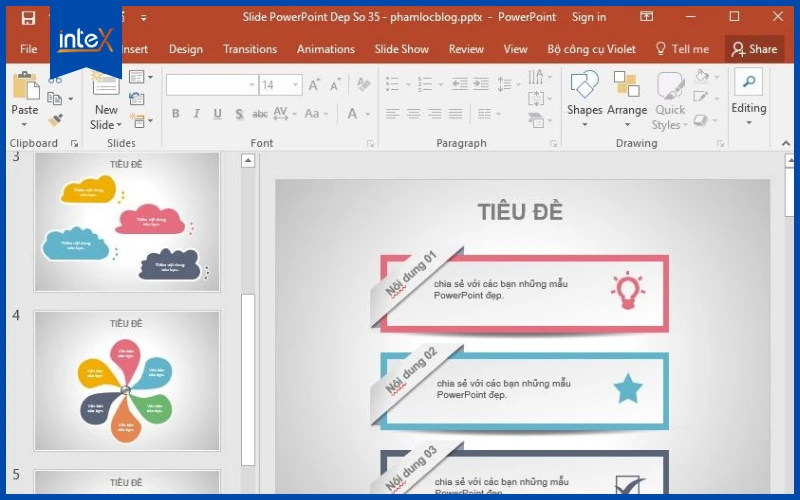Viewport: 800px width, 500px height.
Task: Click the Justify alignment icon
Action: coord(455,113)
